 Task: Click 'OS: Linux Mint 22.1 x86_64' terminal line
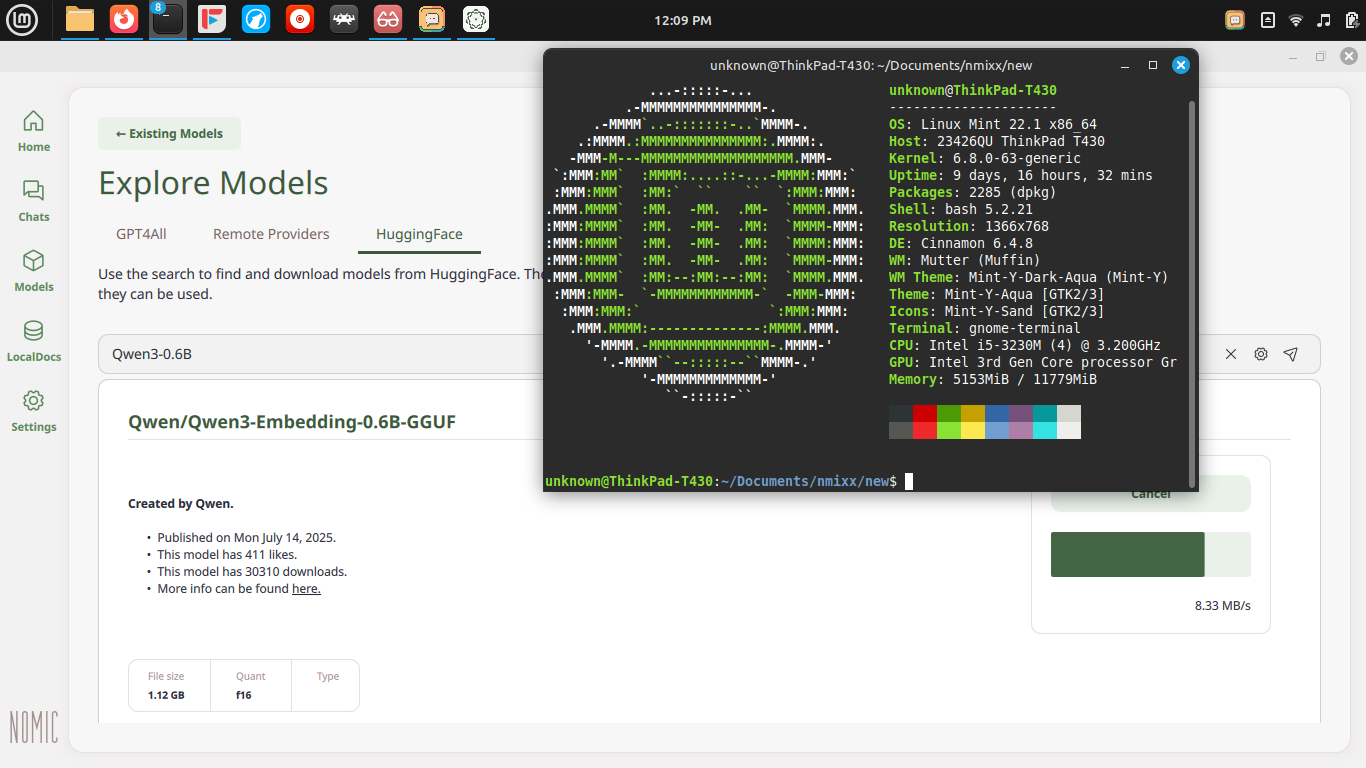[993, 124]
